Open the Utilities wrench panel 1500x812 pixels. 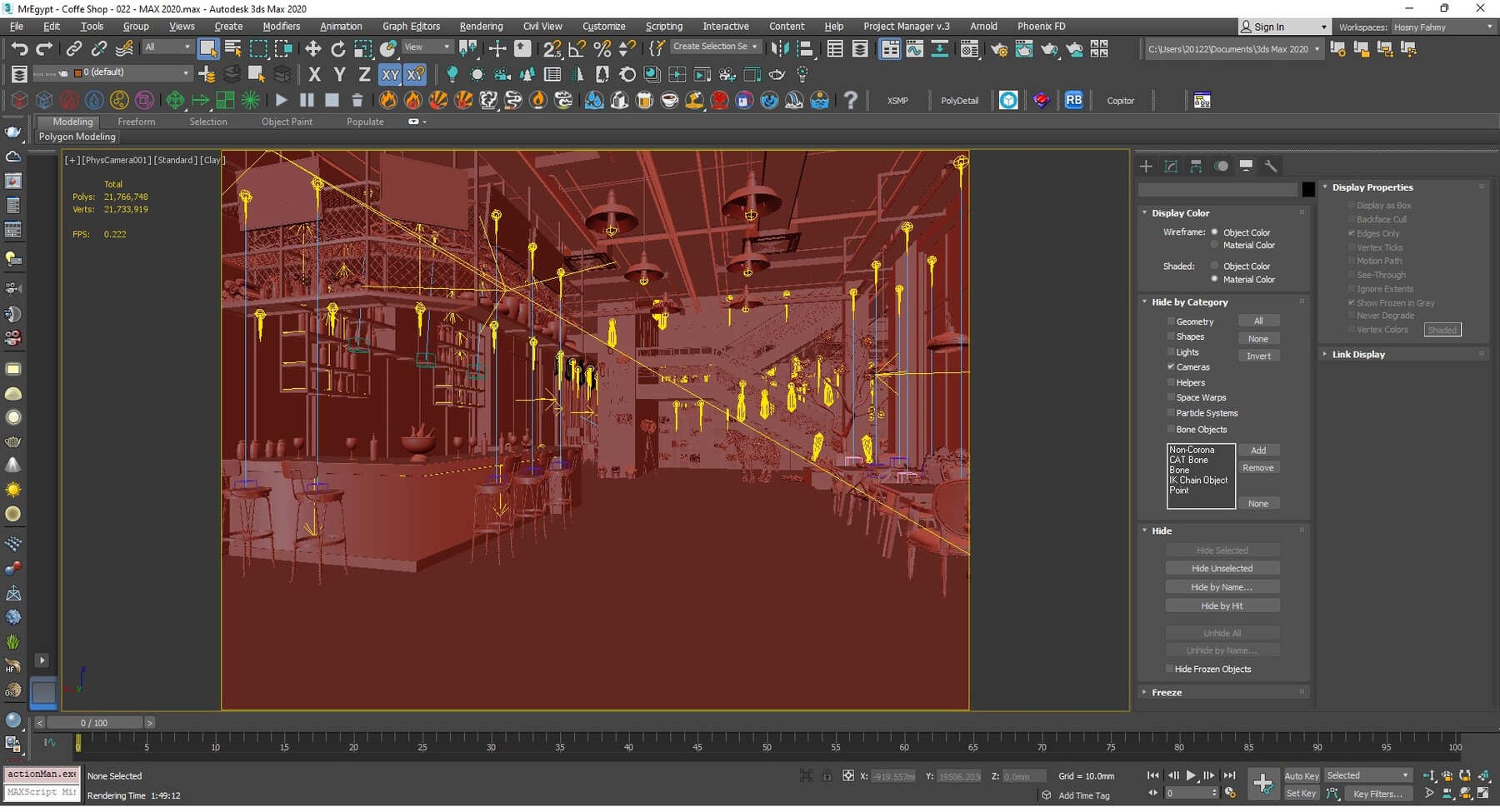1271,167
